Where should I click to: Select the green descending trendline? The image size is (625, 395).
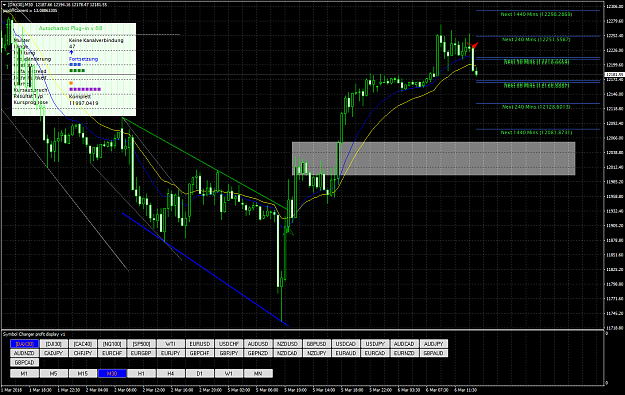click(204, 163)
